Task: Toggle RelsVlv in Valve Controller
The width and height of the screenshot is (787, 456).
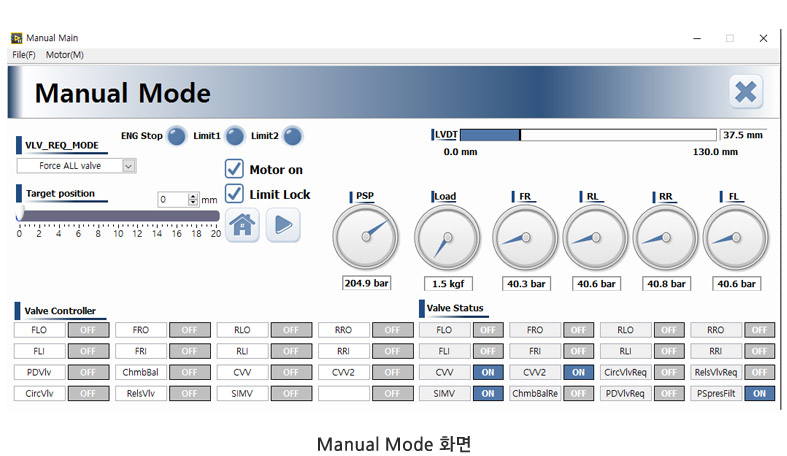Action: tap(190, 393)
